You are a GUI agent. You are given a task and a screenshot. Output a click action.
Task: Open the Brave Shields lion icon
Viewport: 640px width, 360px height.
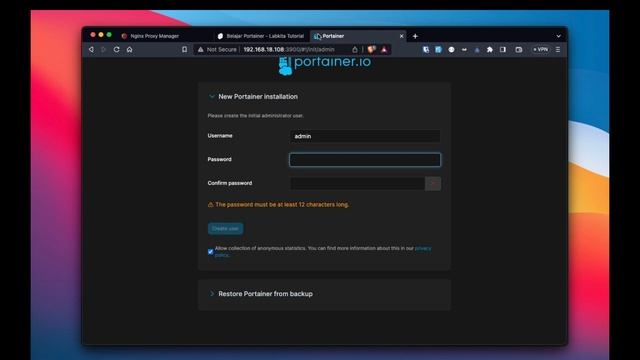(371, 49)
